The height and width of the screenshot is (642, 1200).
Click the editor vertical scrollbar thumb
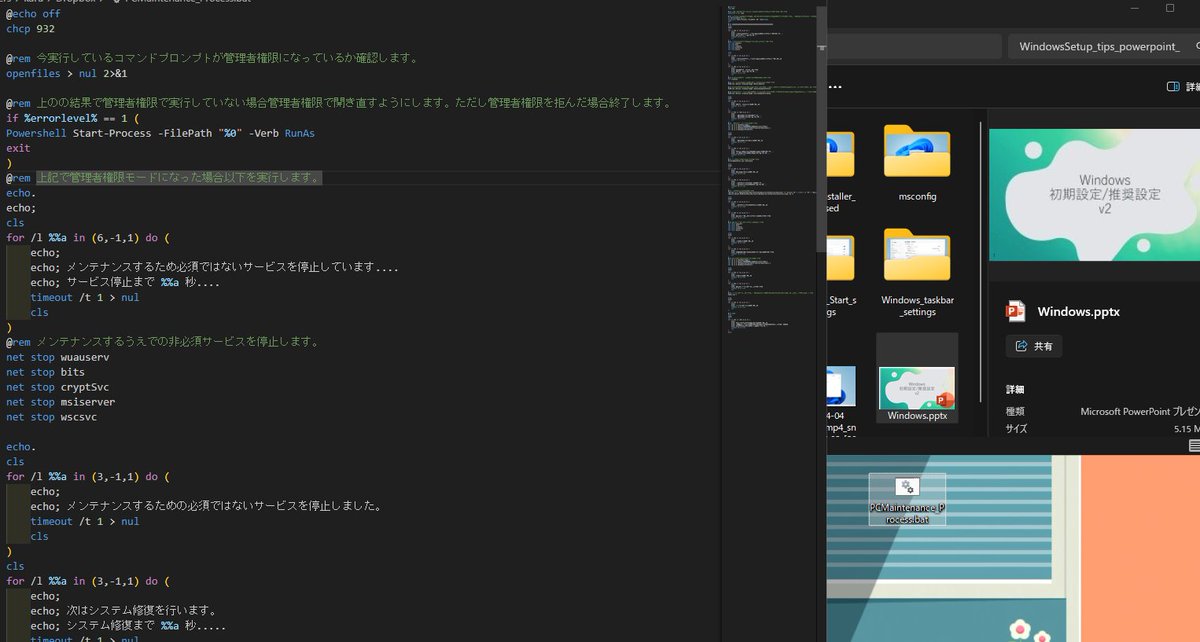(822, 128)
